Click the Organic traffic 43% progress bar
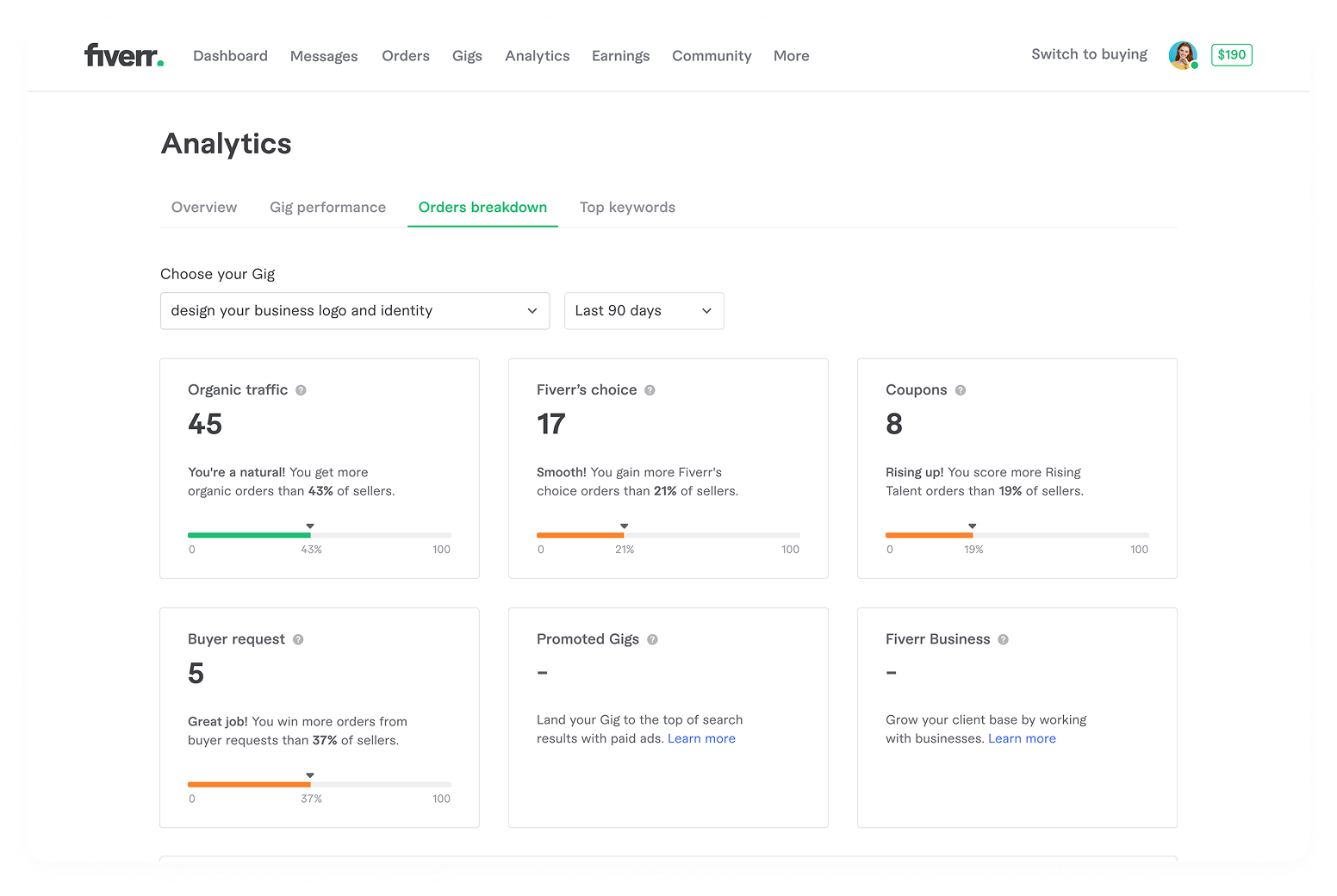 320,535
